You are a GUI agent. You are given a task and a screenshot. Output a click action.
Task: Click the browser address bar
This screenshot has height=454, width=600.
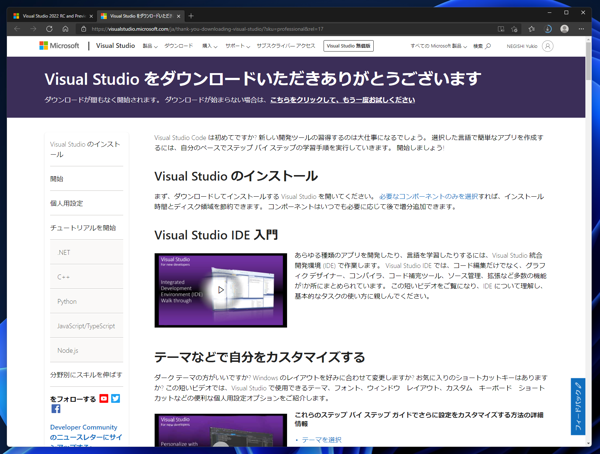(x=280, y=29)
